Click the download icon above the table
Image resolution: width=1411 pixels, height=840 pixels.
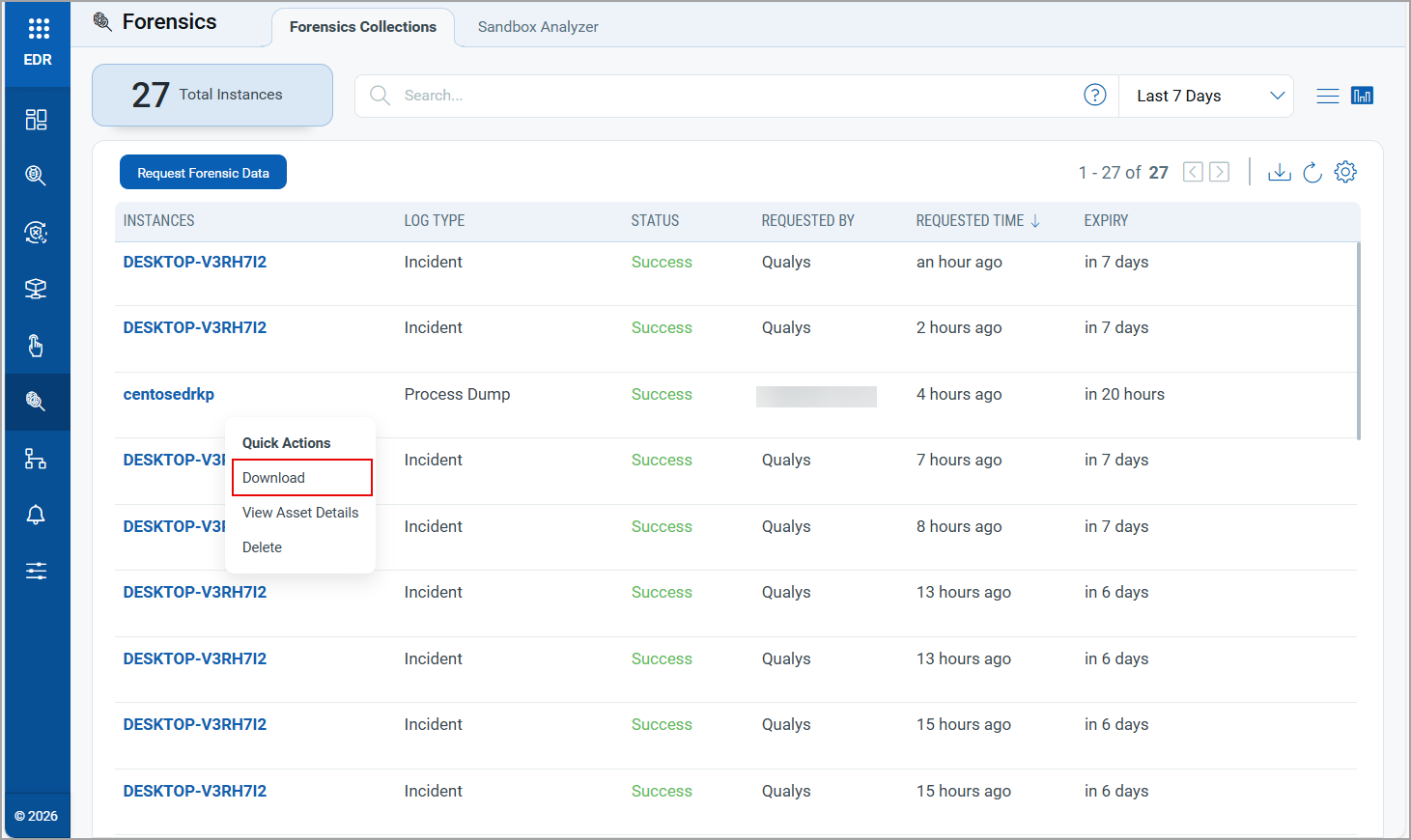coord(1279,173)
